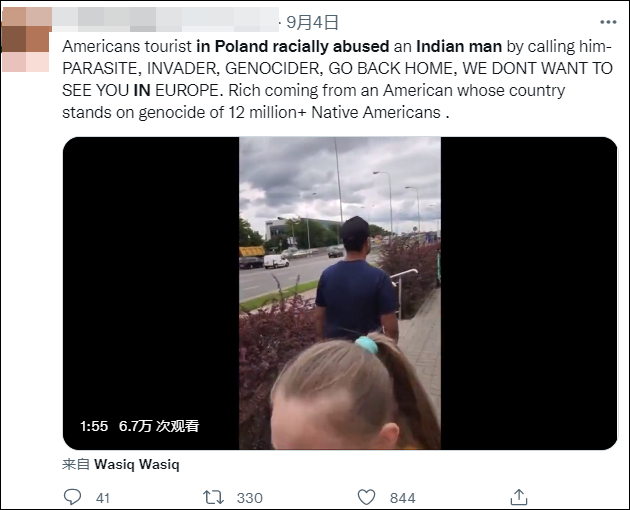Click the 1:55 video duration label
630x510 pixels.
[x=94, y=426]
